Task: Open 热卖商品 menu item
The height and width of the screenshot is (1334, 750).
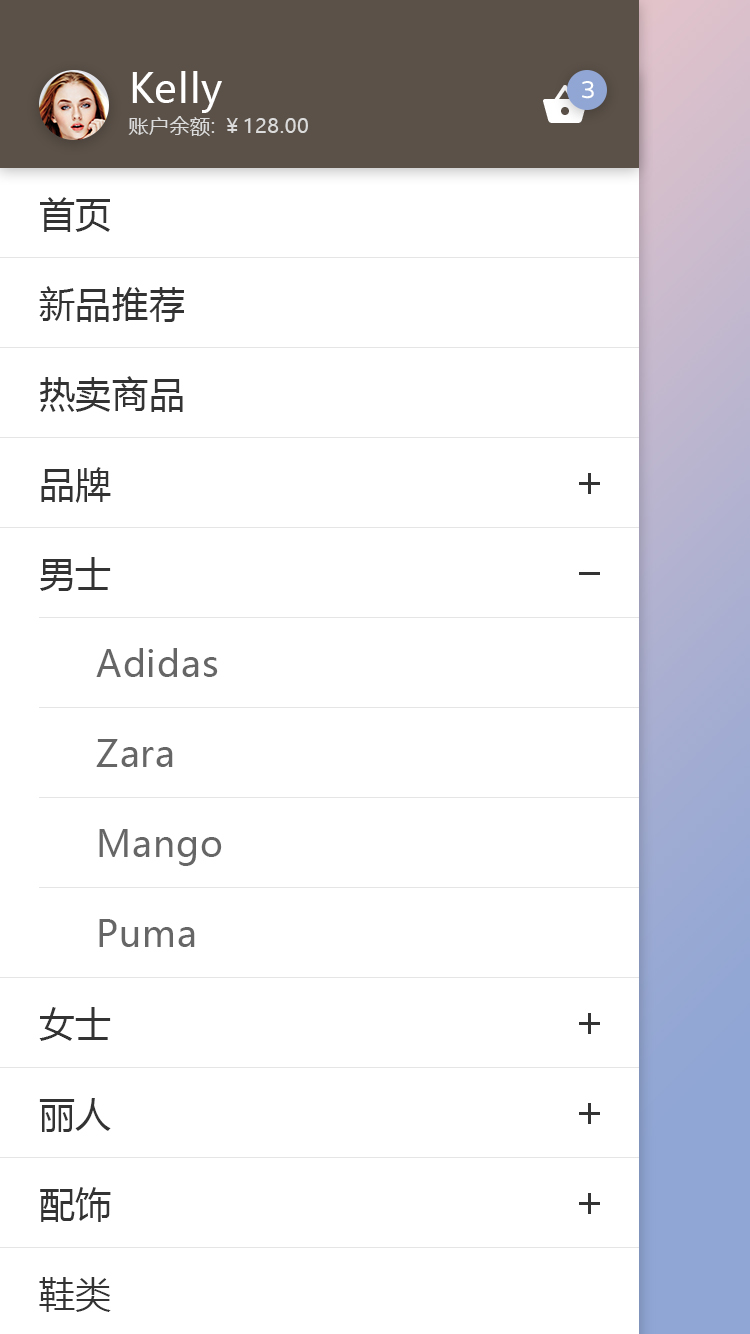Action: coord(319,393)
